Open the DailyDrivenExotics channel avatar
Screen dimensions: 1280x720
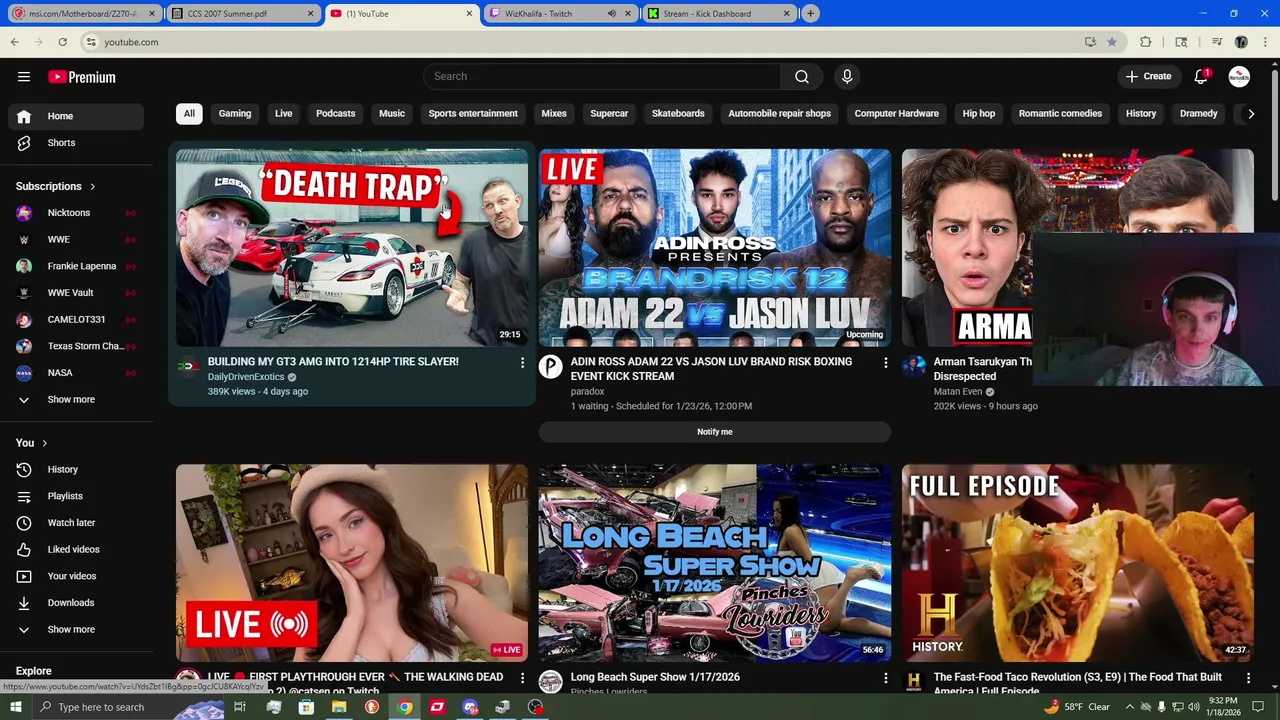[188, 368]
